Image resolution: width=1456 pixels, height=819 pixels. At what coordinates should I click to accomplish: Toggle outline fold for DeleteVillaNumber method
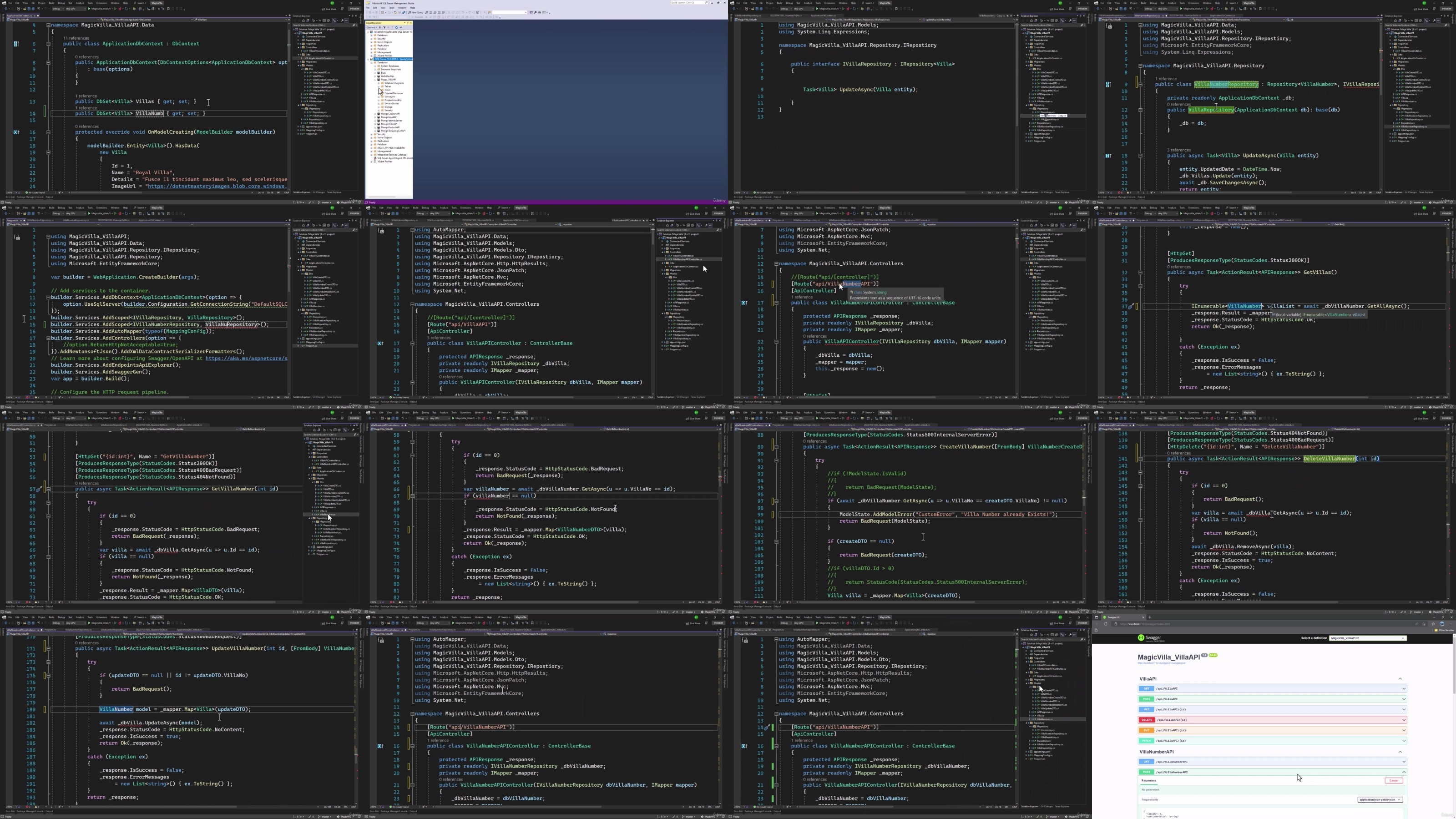[1140, 459]
